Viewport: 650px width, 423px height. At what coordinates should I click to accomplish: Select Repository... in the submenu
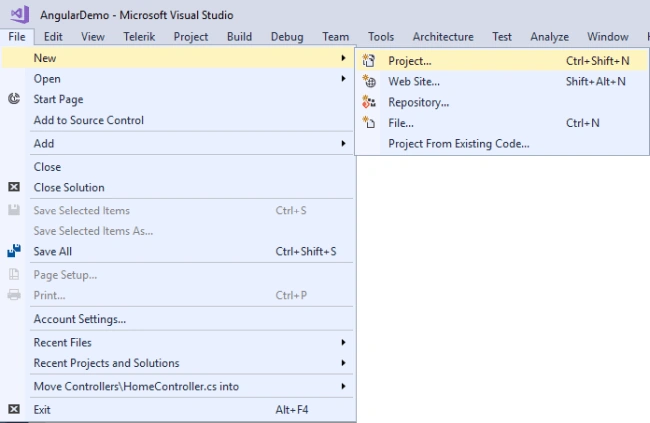[x=502, y=102]
